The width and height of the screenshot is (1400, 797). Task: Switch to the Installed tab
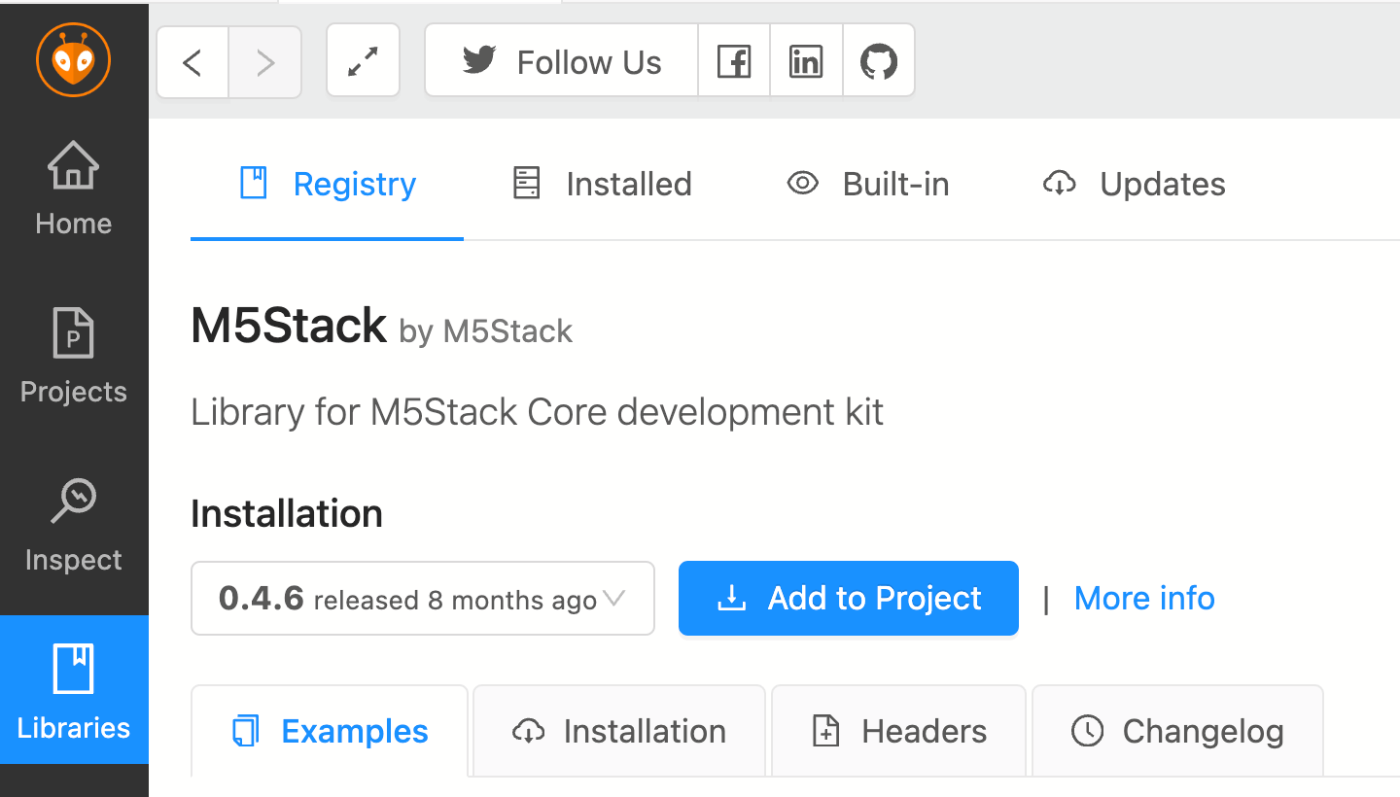click(x=601, y=184)
